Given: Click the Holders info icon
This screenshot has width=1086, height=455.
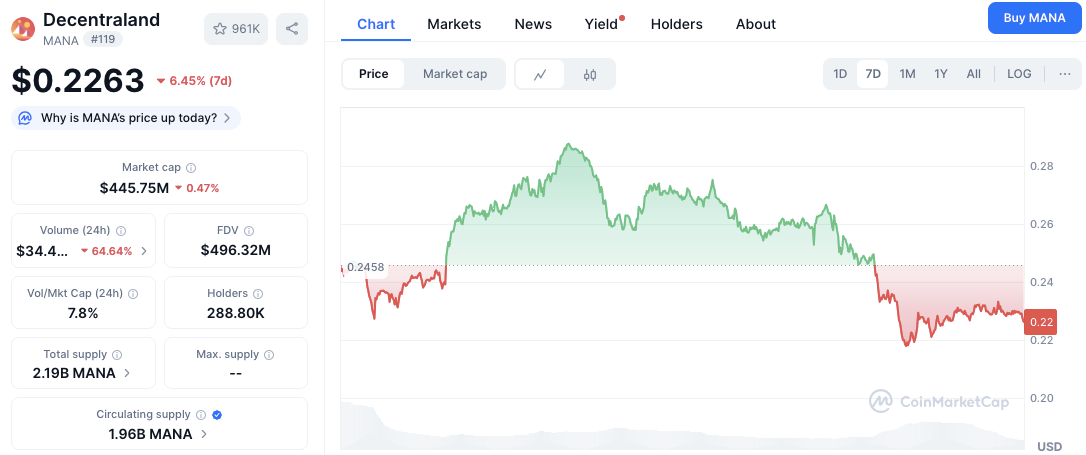Looking at the screenshot, I should 258,294.
